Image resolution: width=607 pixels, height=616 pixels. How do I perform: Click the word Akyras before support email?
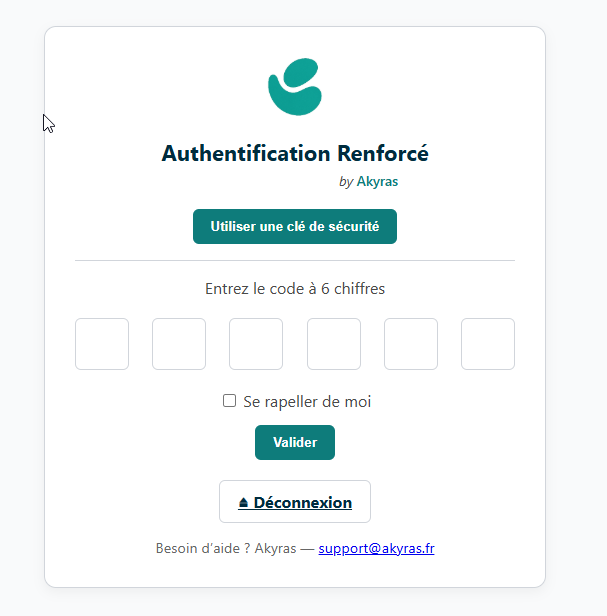(x=276, y=549)
